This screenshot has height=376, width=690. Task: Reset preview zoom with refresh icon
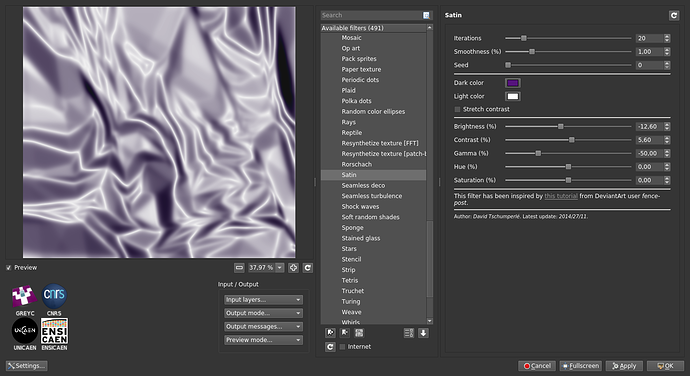308,268
